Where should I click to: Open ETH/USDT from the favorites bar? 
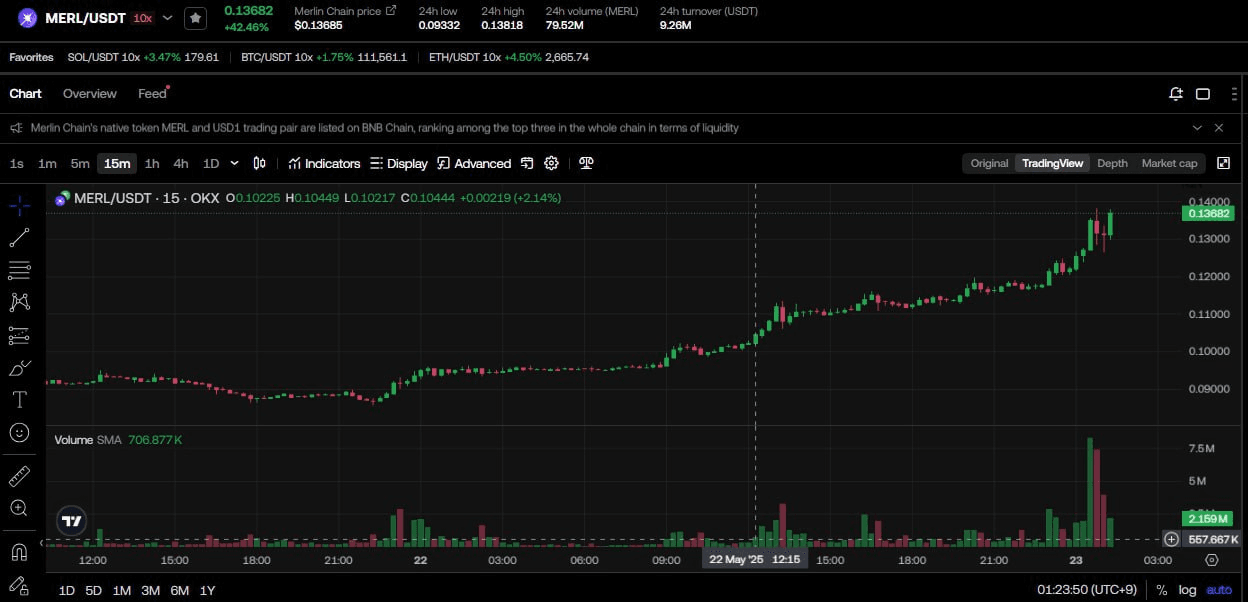coord(508,57)
